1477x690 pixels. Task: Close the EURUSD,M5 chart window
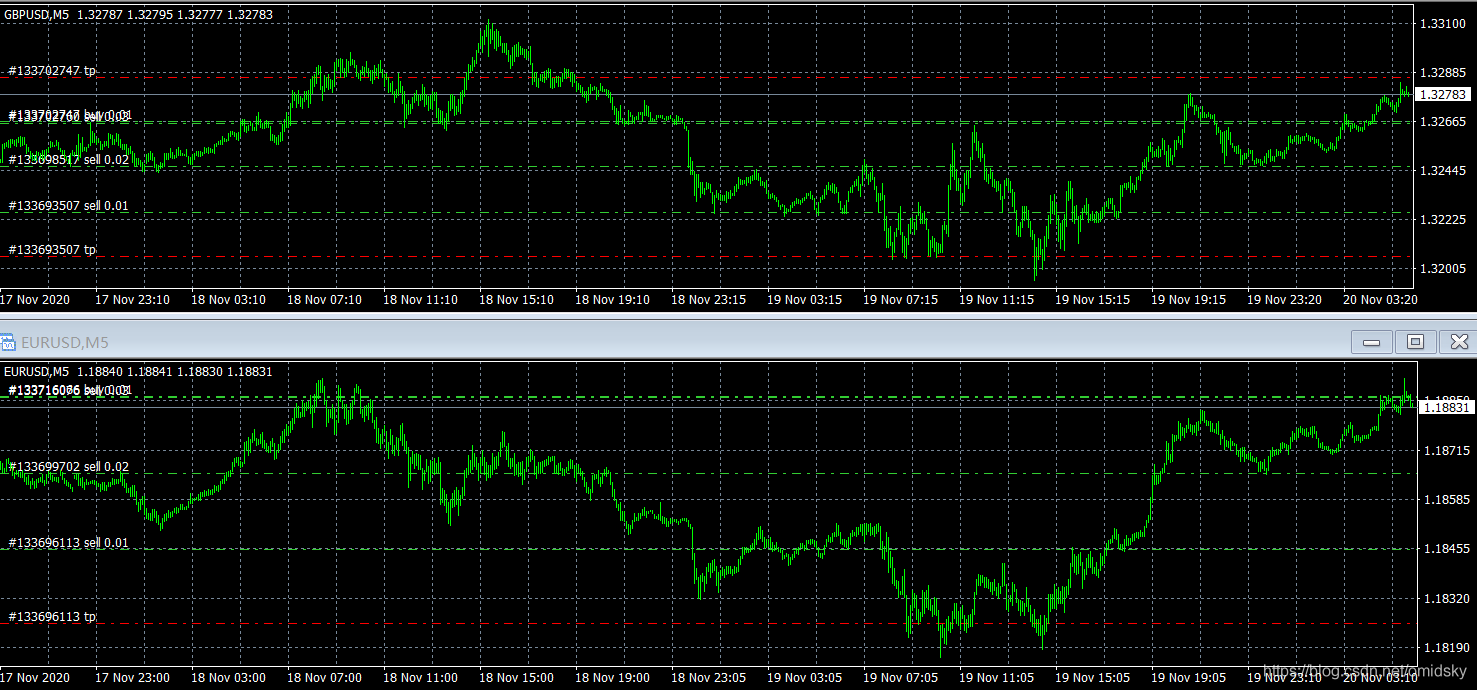1458,342
